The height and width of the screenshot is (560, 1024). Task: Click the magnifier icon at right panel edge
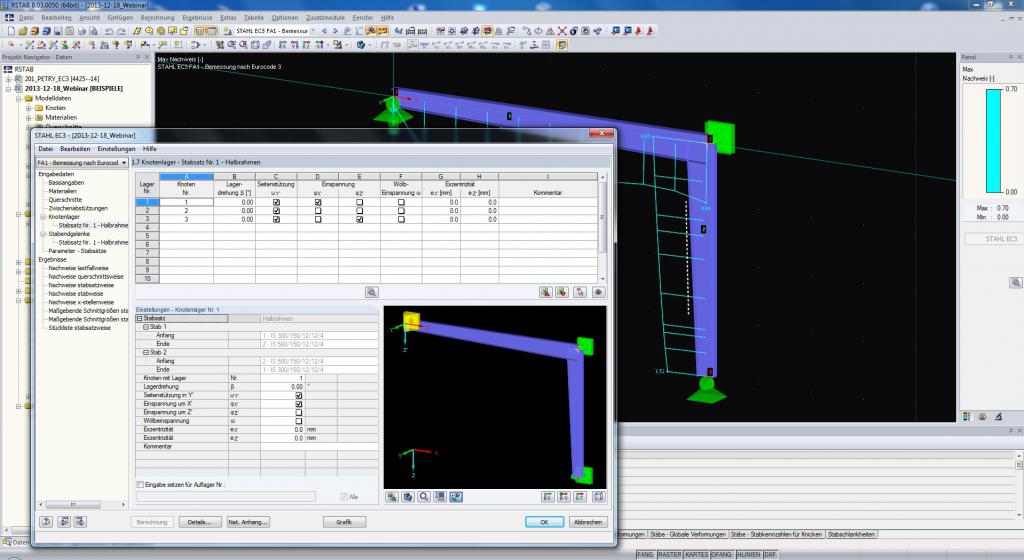coord(1016,283)
